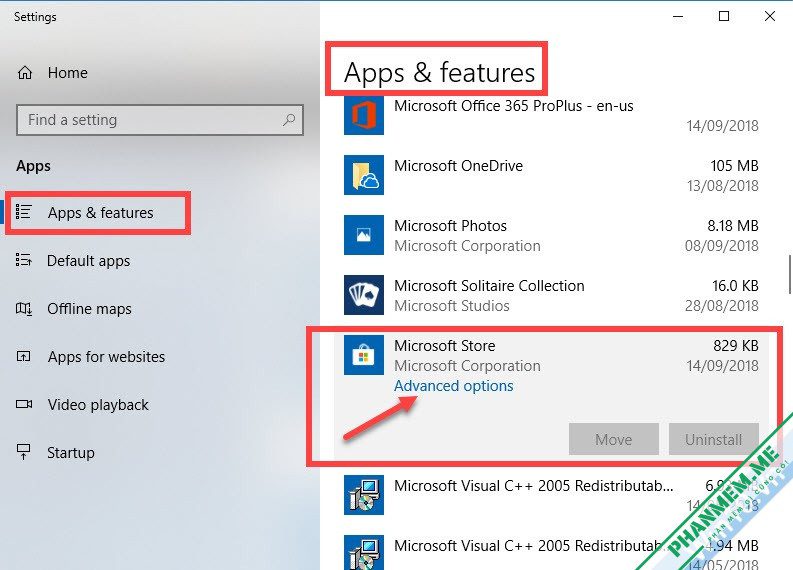Click the 28/08/2018 install date

[x=722, y=306]
